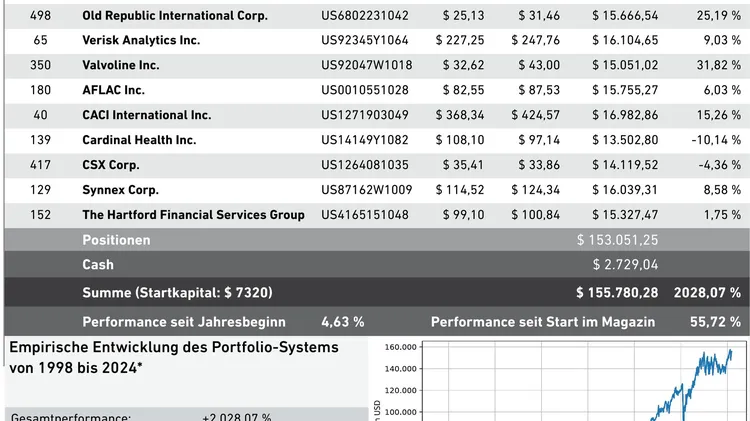Click Synnex Corp. company name
750x421 pixels.
(x=120, y=190)
